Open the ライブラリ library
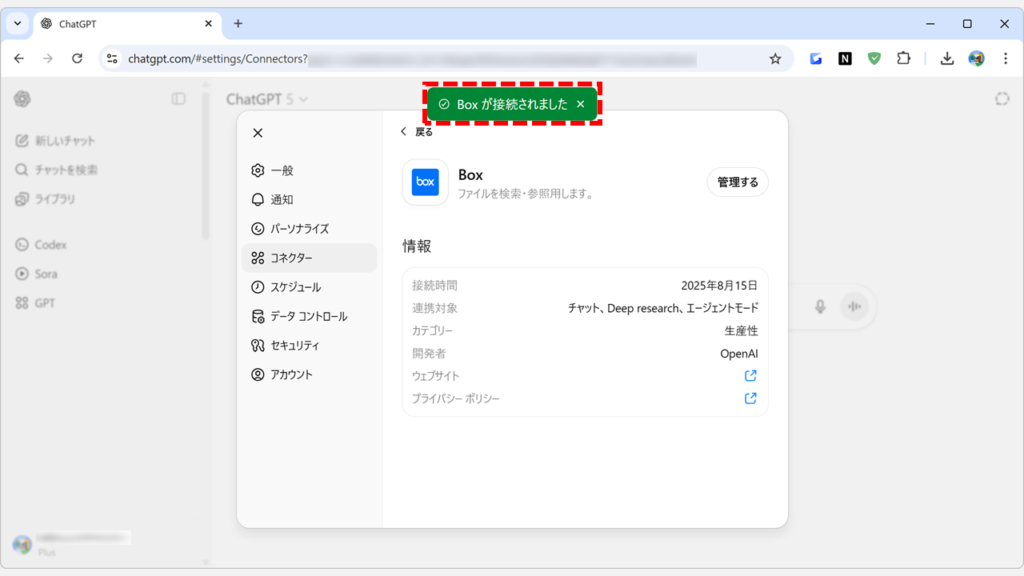Screen dimensions: 1024x576 click(46, 199)
